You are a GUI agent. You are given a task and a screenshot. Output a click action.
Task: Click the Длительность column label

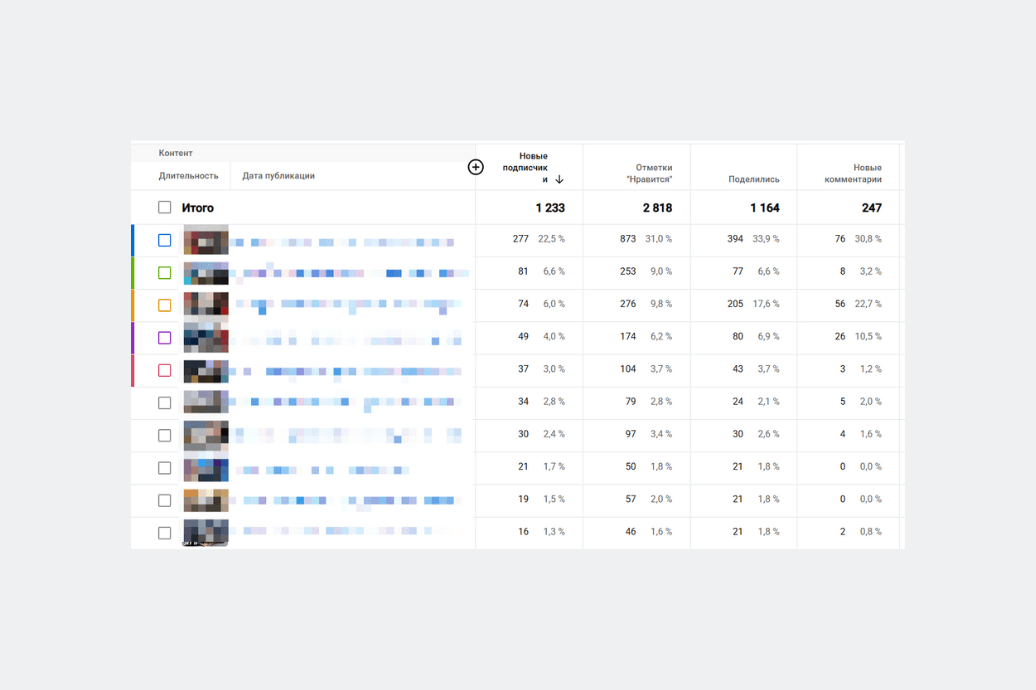pos(188,176)
